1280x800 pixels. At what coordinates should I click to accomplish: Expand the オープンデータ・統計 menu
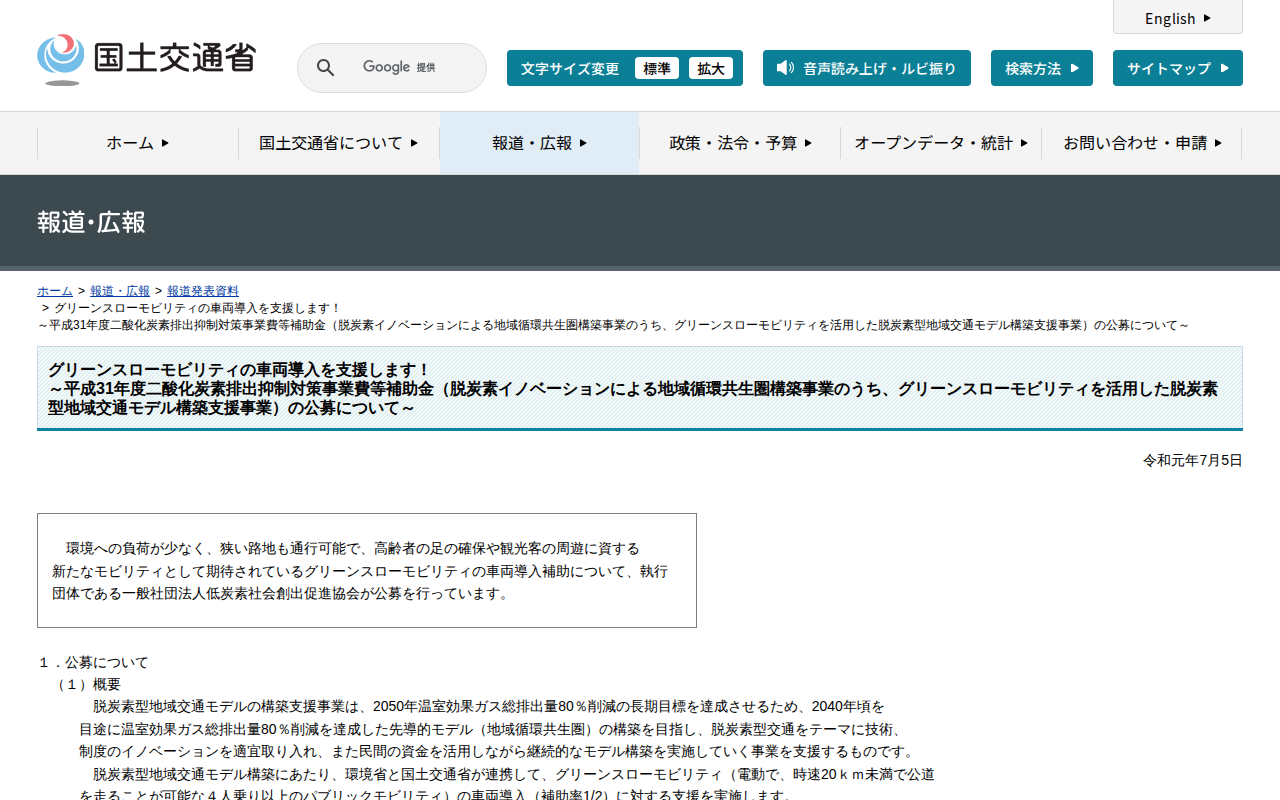pyautogui.click(x=940, y=143)
